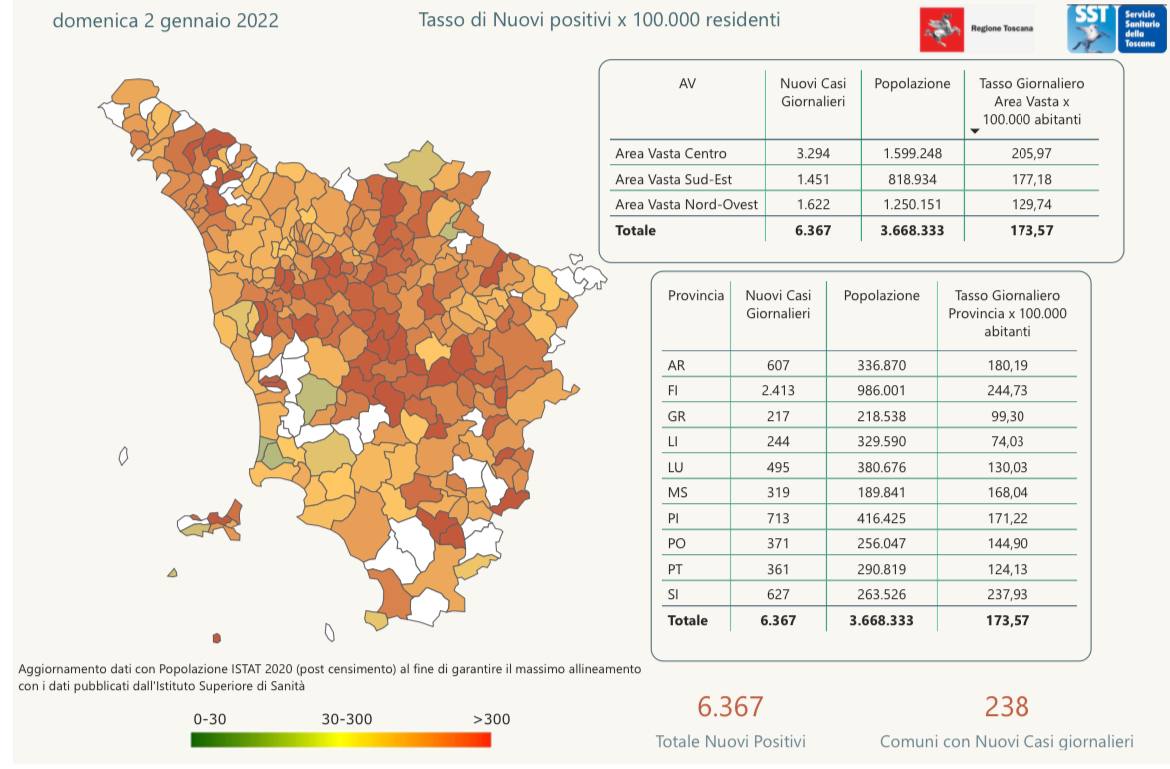Click the Tasso Giornaliero Provincia column header
The width and height of the screenshot is (1170, 769).
click(x=1006, y=313)
